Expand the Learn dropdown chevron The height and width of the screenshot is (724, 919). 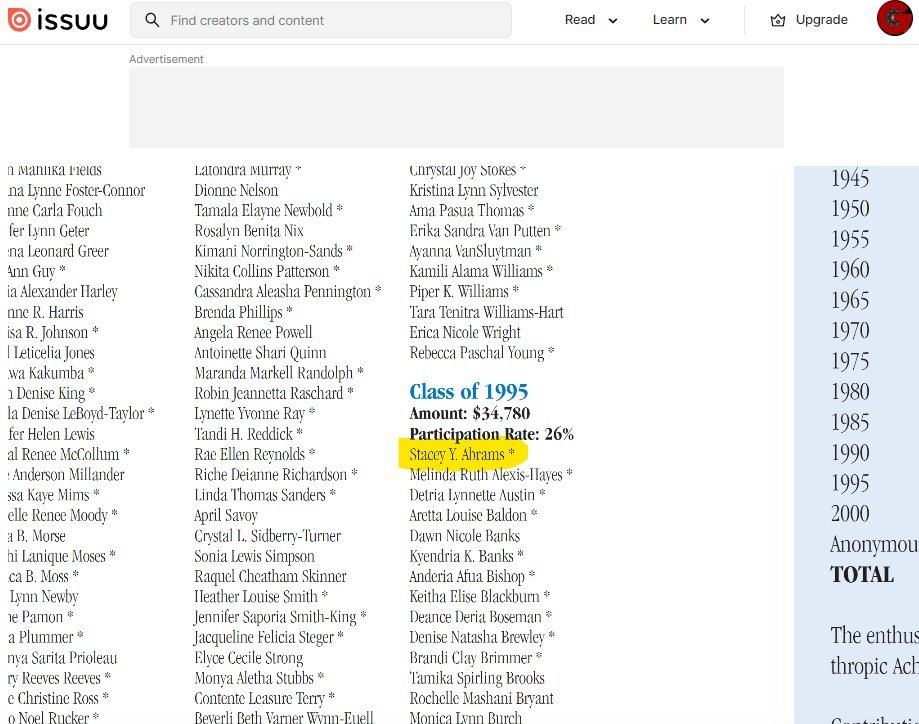pyautogui.click(x=705, y=21)
